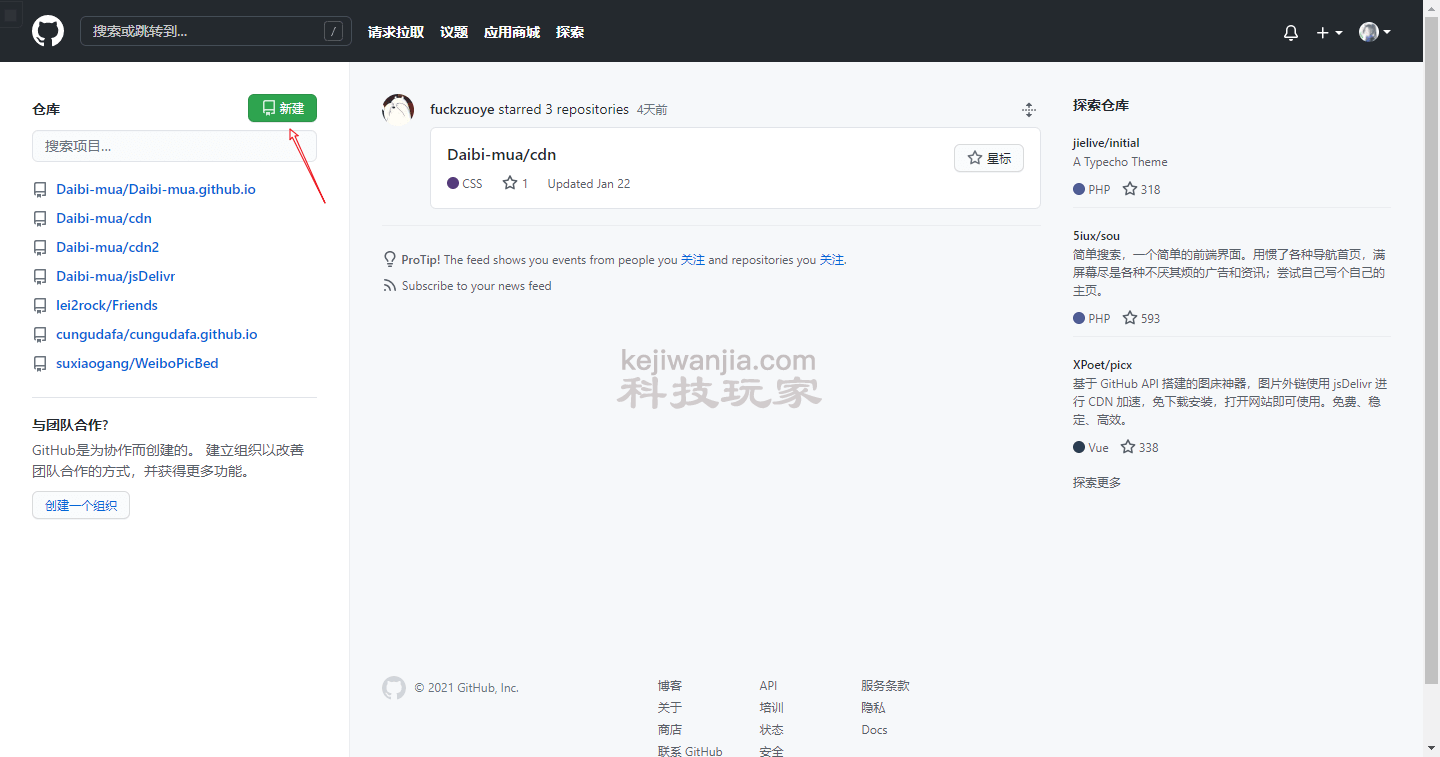Expand the starred repositories feed item
This screenshot has width=1440, height=757.
pos(1028,110)
